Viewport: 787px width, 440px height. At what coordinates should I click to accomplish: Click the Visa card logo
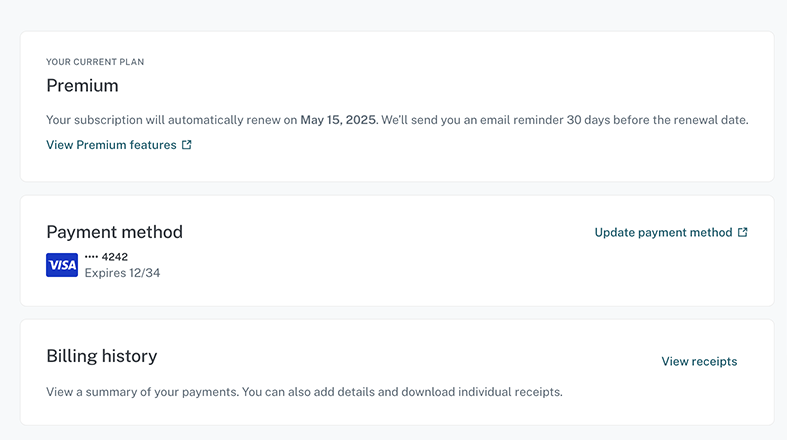click(x=62, y=265)
